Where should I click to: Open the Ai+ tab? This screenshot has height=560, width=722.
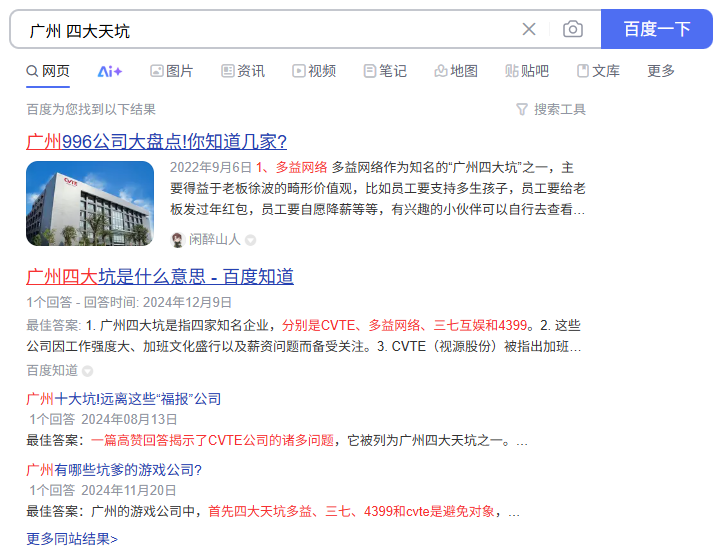110,71
